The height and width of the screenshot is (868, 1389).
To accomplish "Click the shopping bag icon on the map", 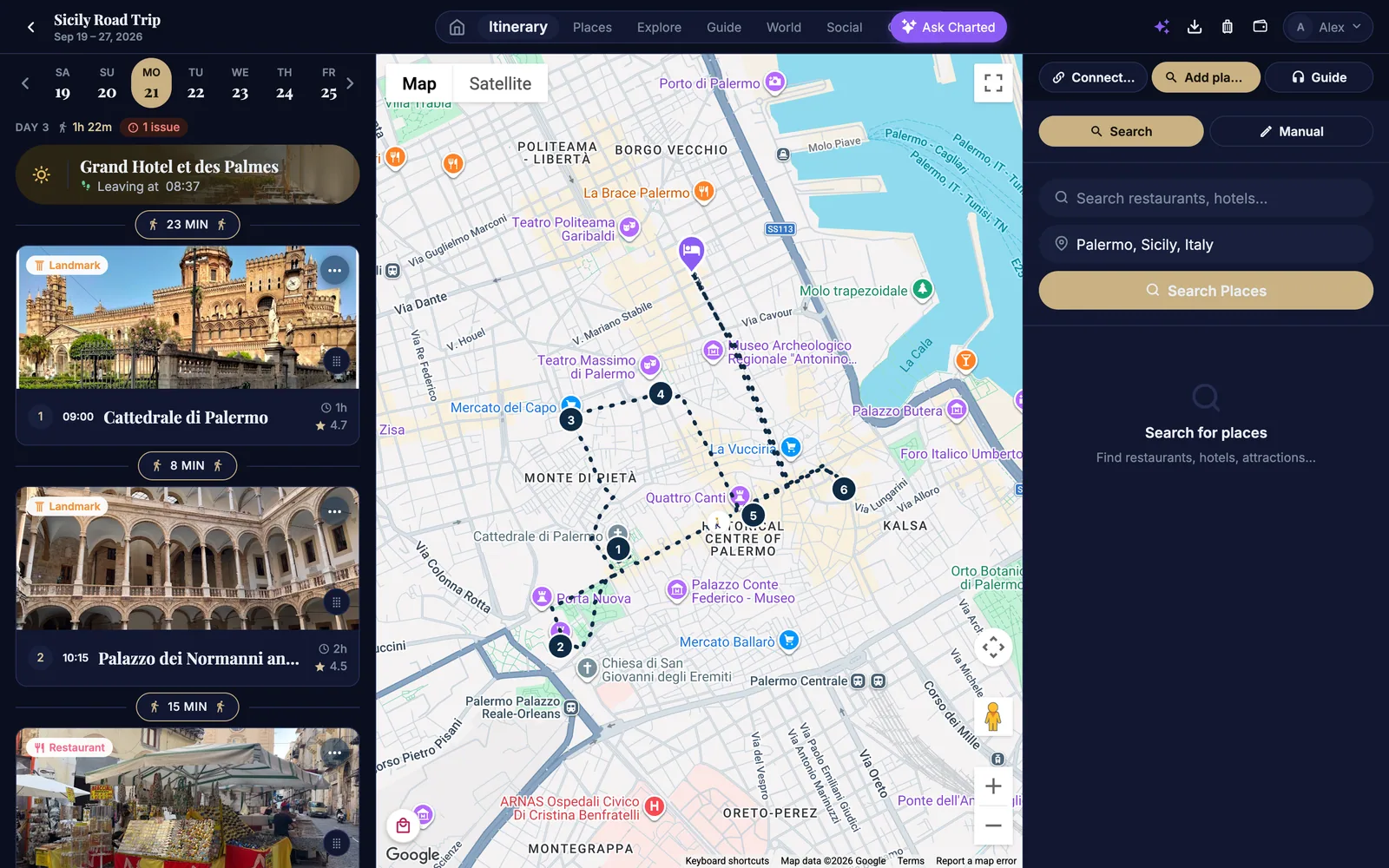I will [403, 825].
